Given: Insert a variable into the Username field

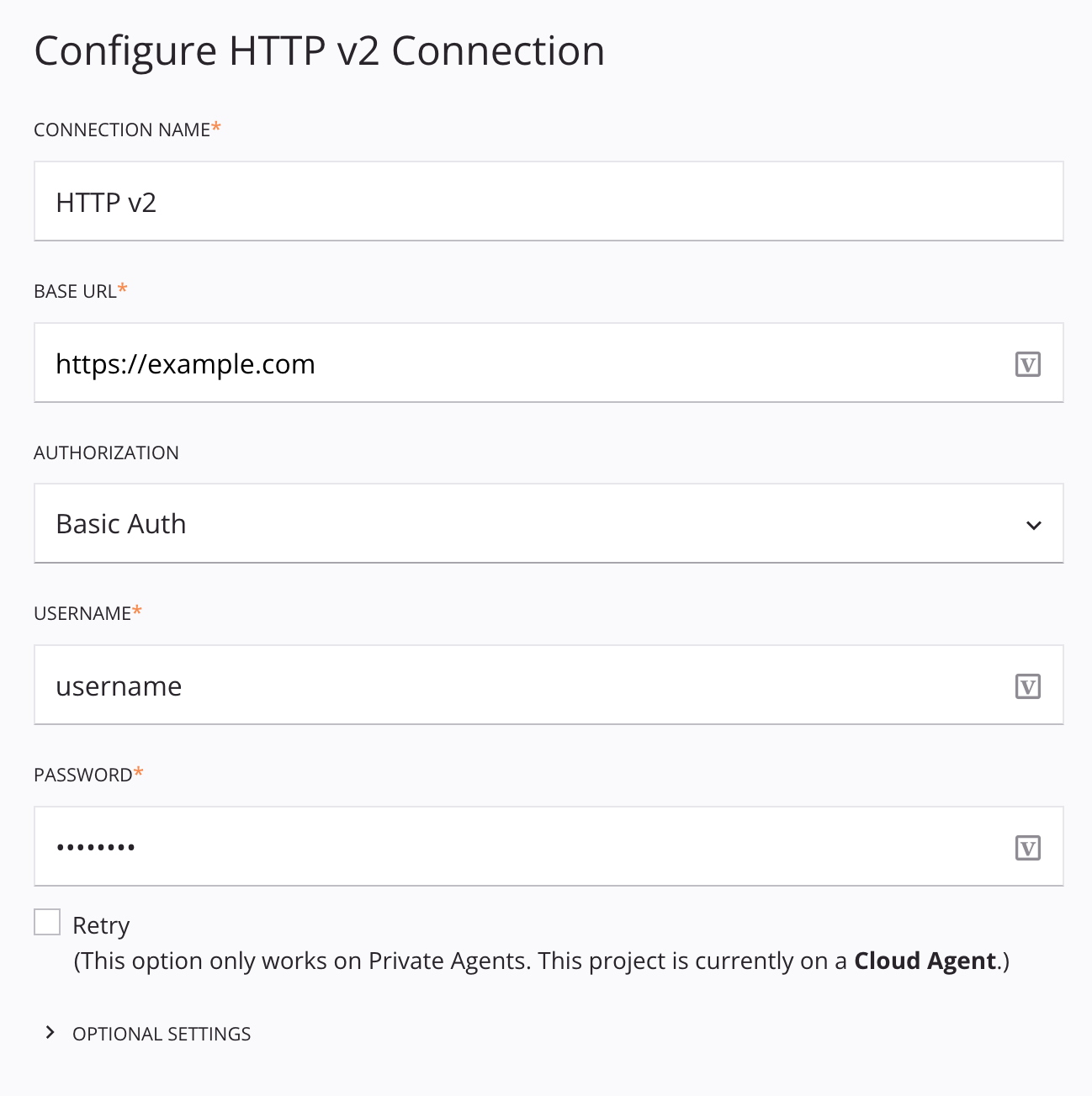Looking at the screenshot, I should coord(1027,686).
